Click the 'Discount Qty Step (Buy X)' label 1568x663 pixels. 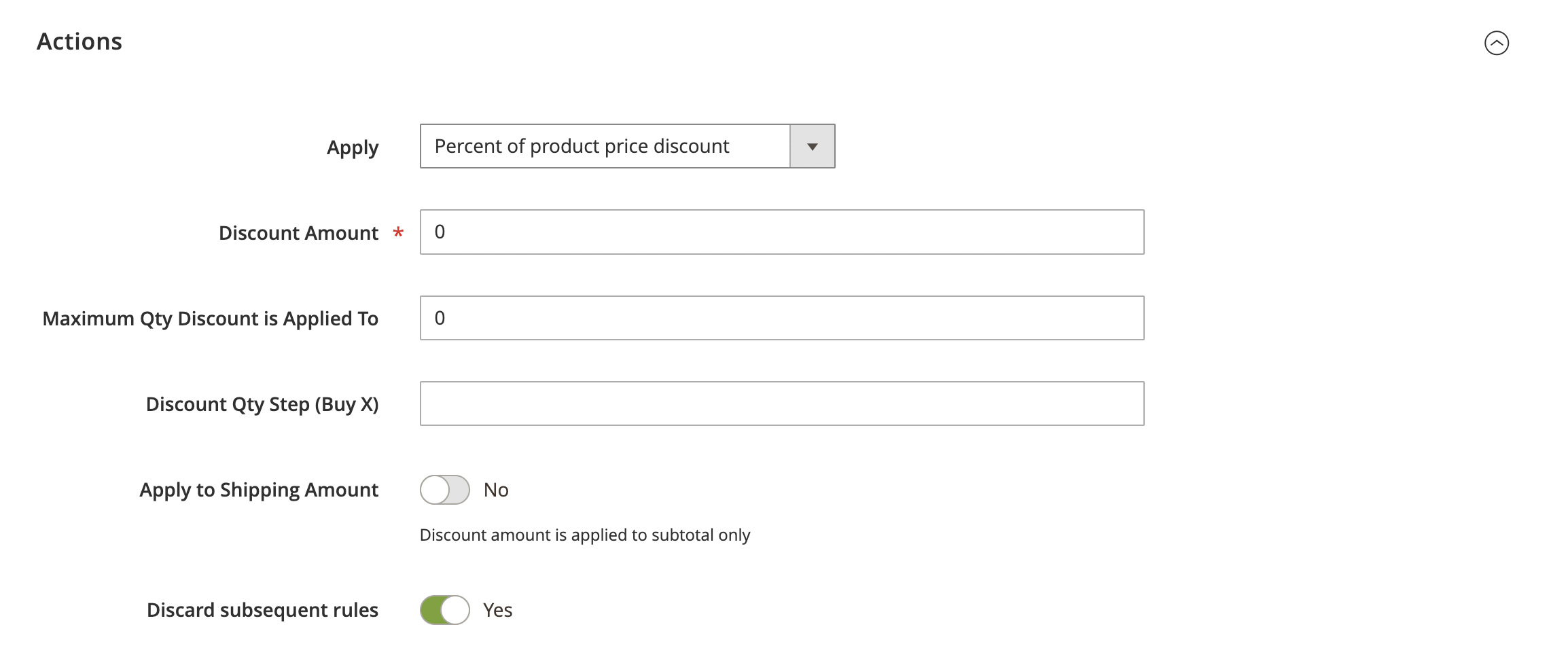[262, 404]
